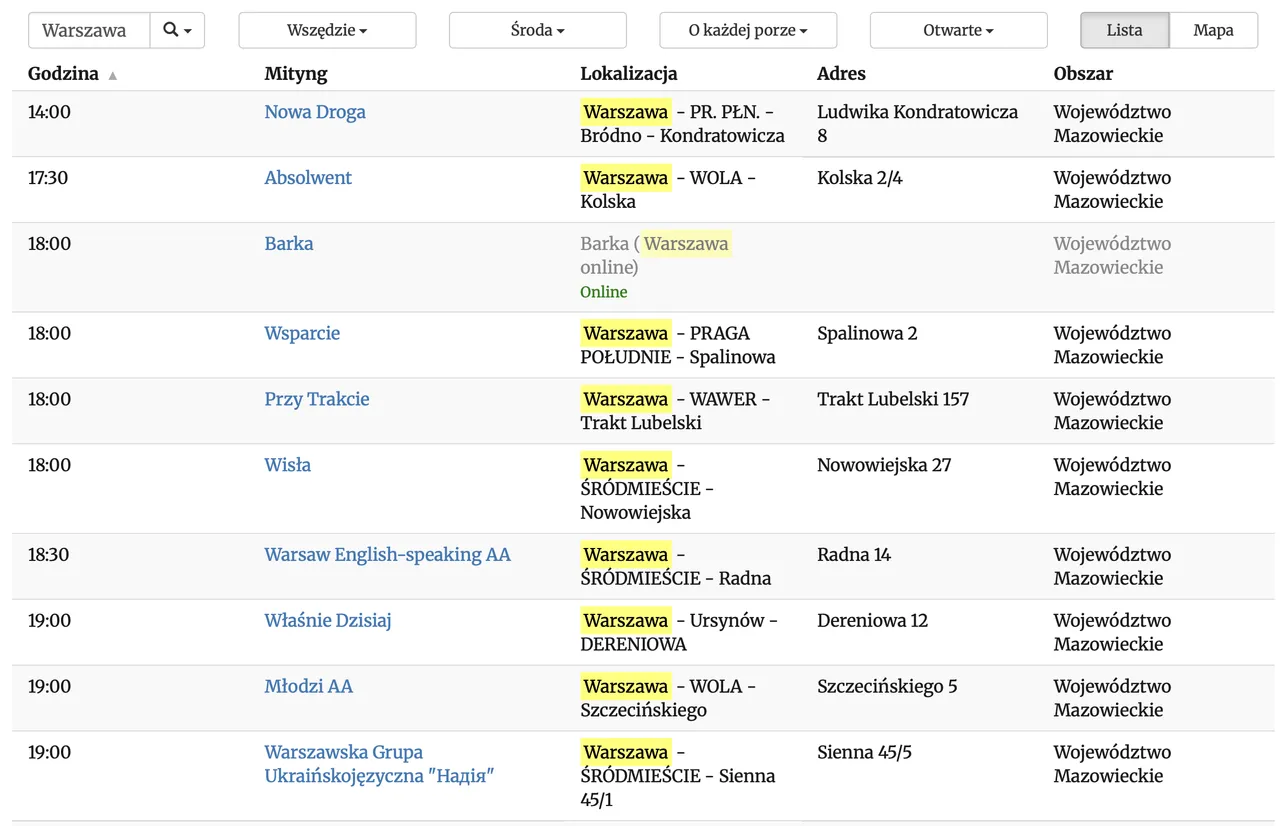The height and width of the screenshot is (826, 1280).
Task: Open the Nowa Droga meeting link
Action: click(314, 112)
